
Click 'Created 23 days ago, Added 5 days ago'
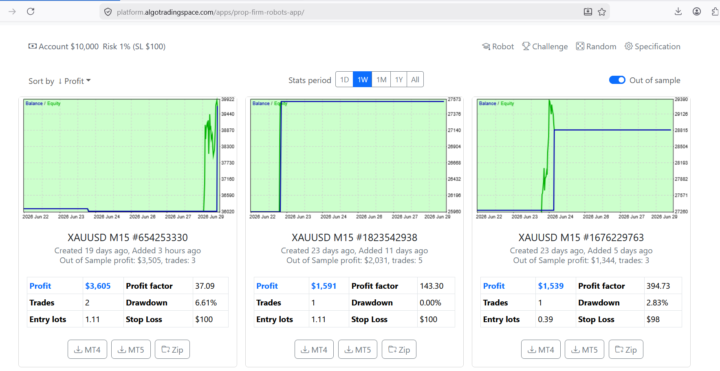coord(581,251)
